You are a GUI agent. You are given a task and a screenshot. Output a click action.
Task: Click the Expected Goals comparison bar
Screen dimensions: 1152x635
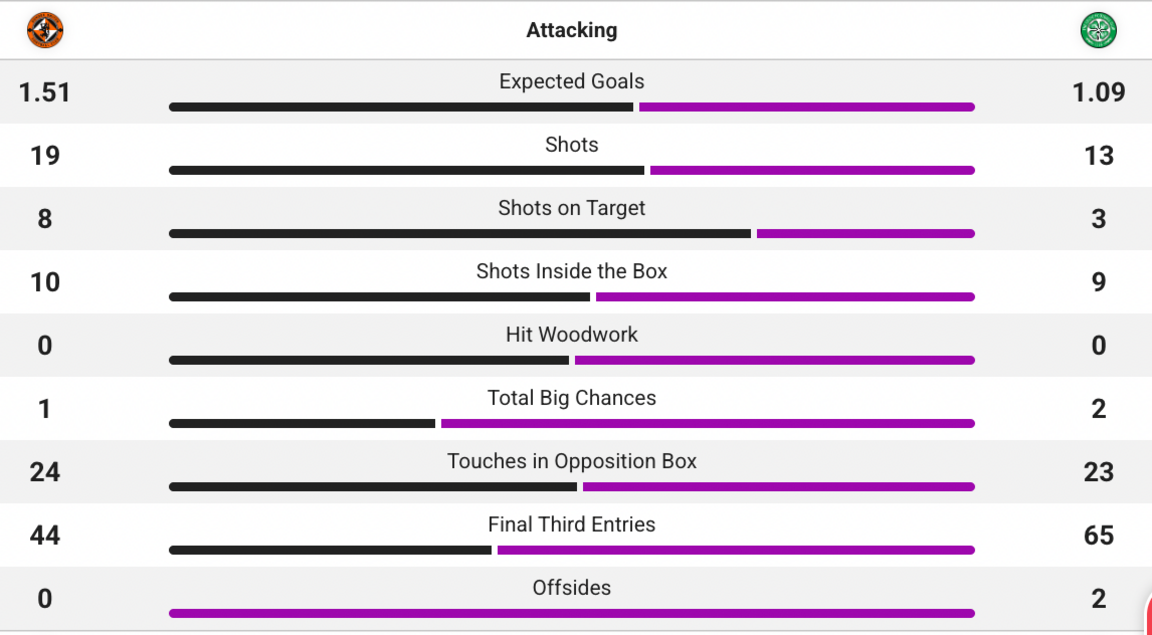(572, 105)
